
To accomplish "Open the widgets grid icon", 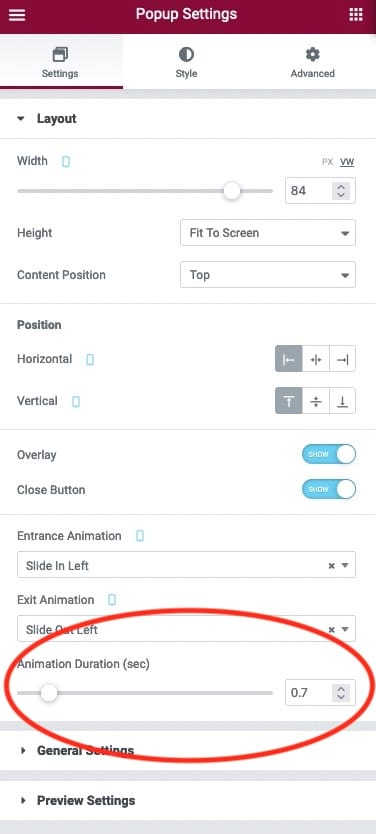I will (x=356, y=14).
